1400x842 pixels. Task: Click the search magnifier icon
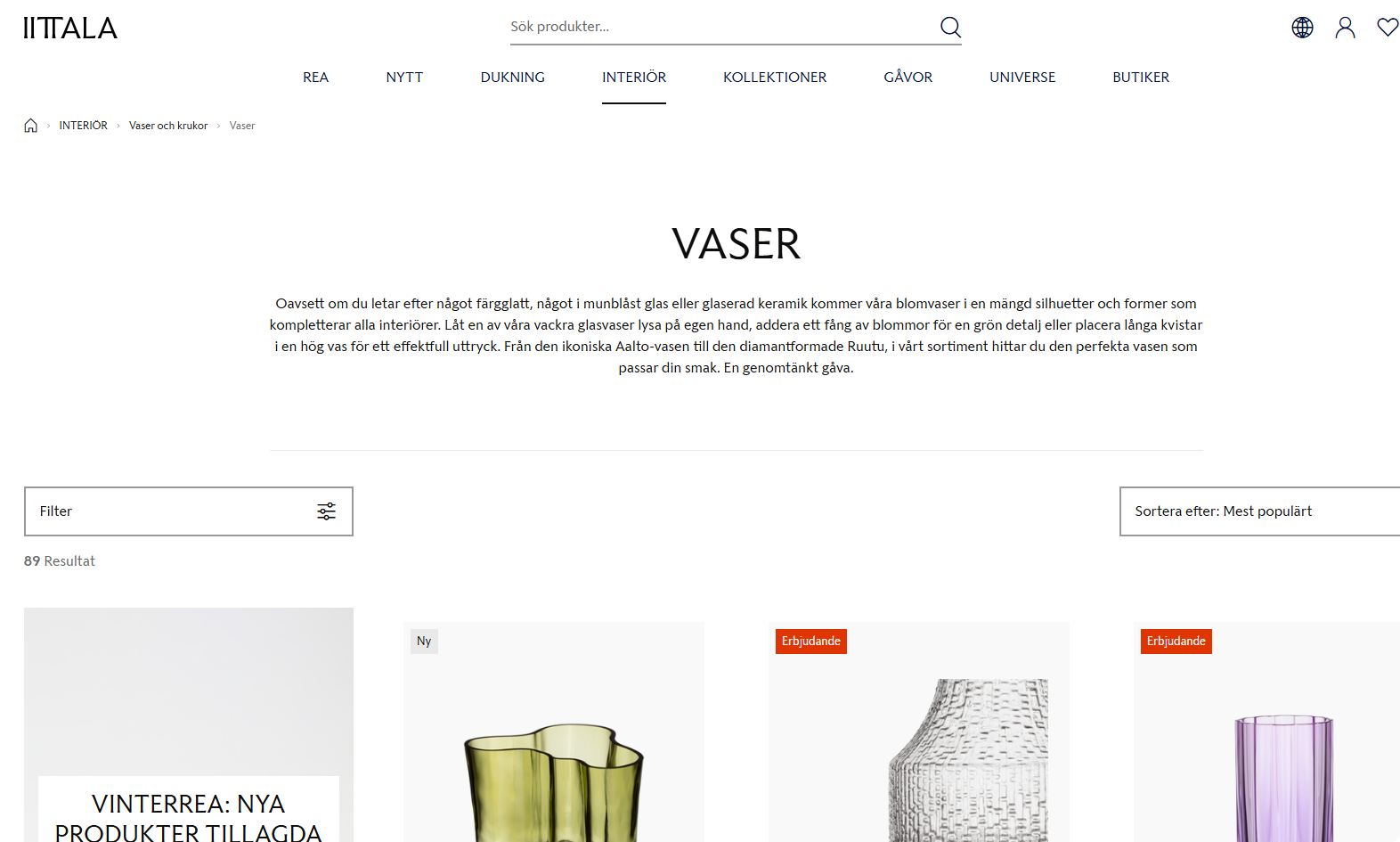(950, 28)
